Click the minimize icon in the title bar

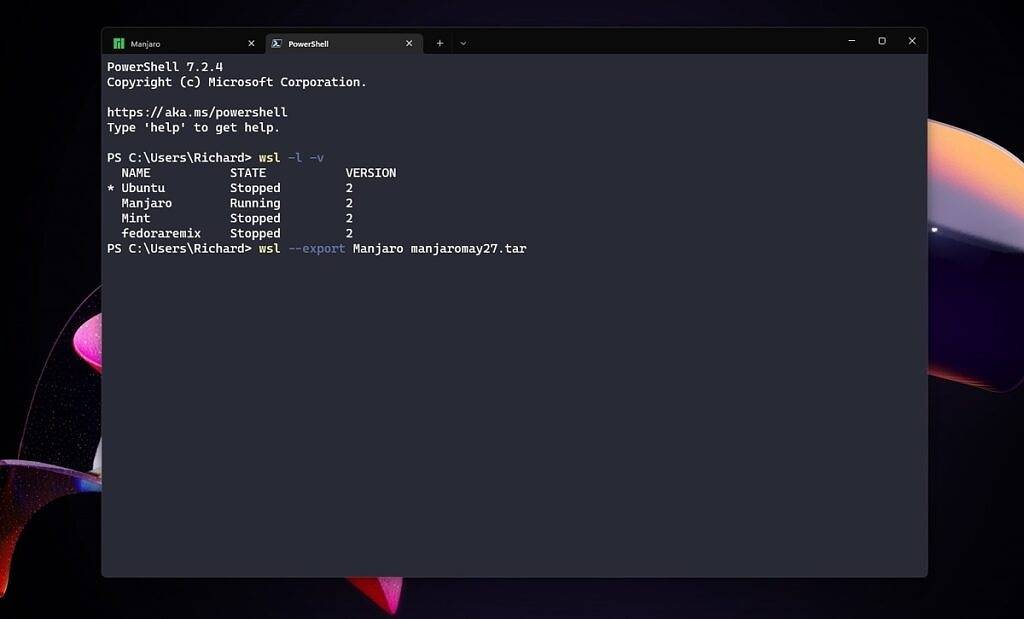coord(851,41)
